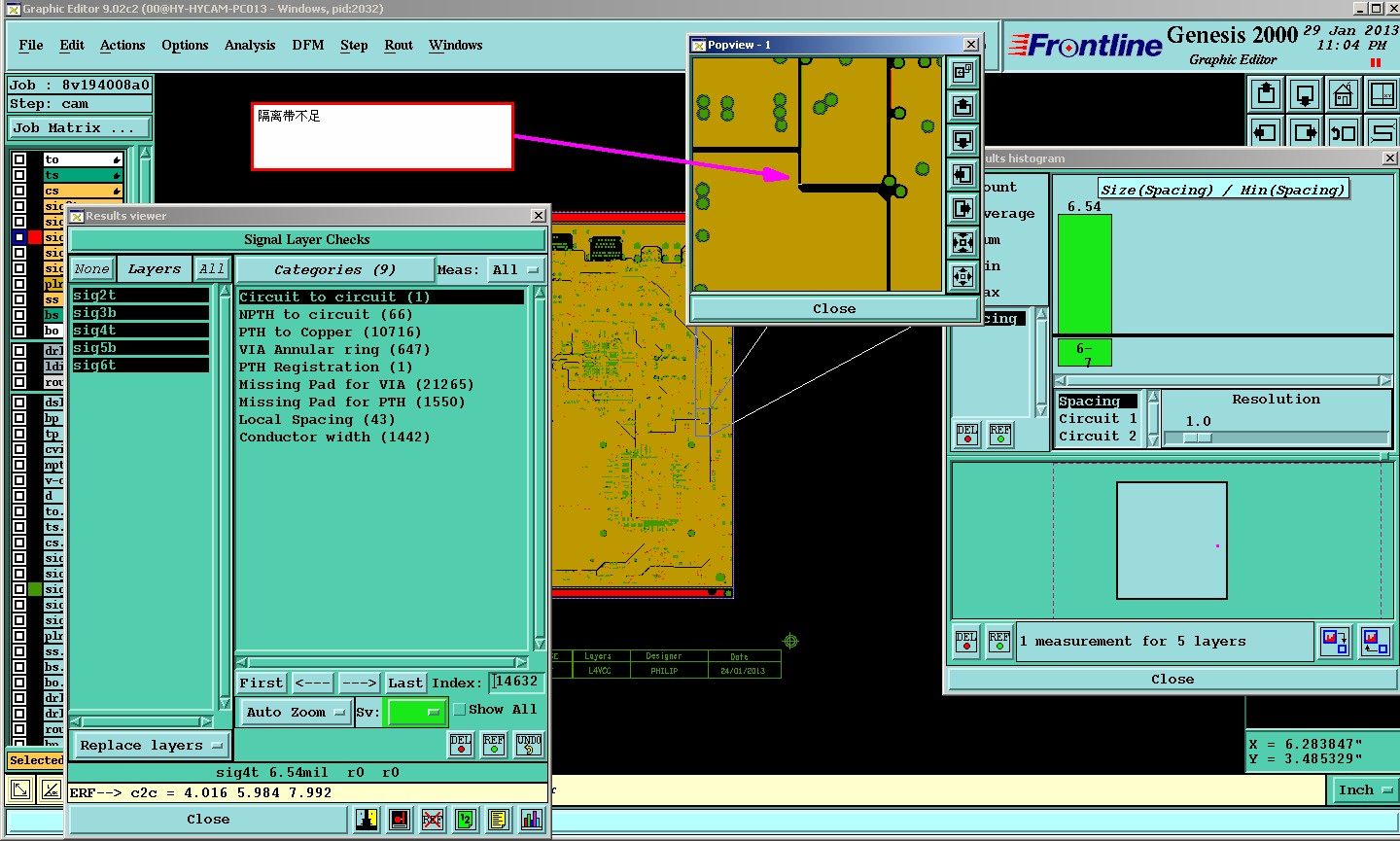
Task: Click the top sync-view icon in Popview toolbar
Action: [962, 72]
